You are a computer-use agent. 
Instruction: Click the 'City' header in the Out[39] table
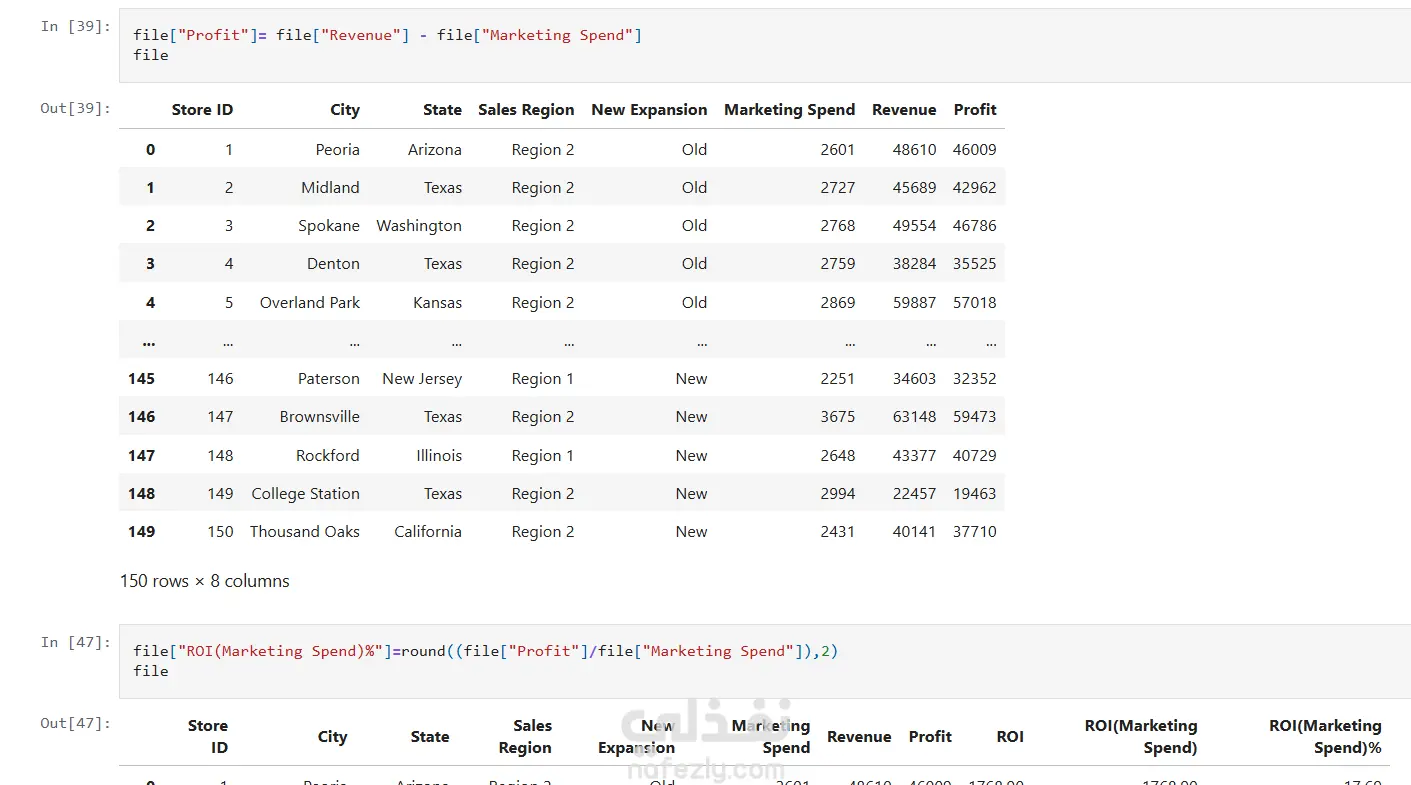[345, 110]
